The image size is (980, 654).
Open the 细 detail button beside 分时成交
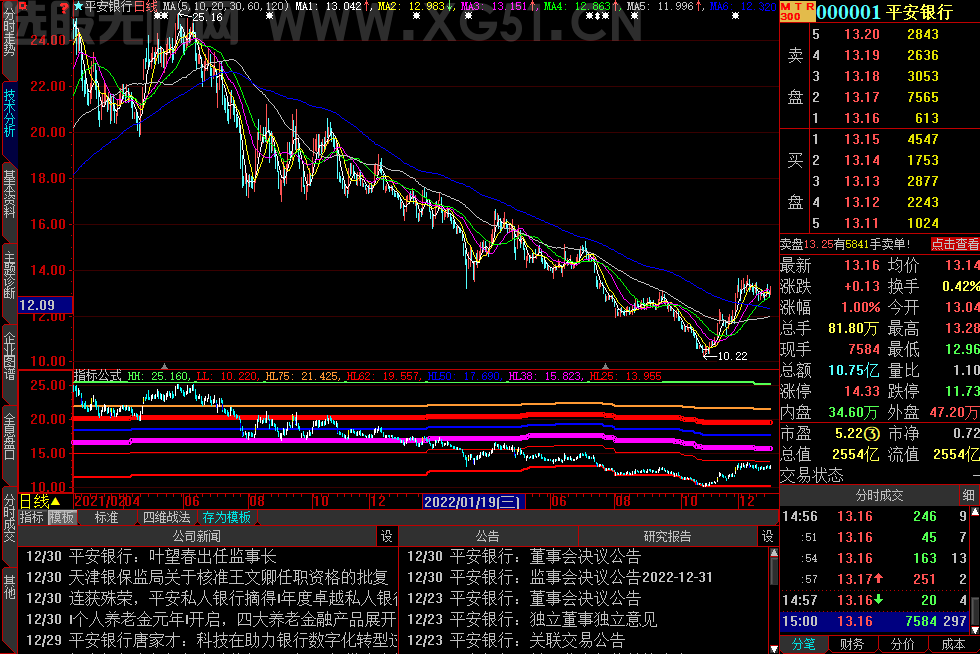click(x=969, y=495)
